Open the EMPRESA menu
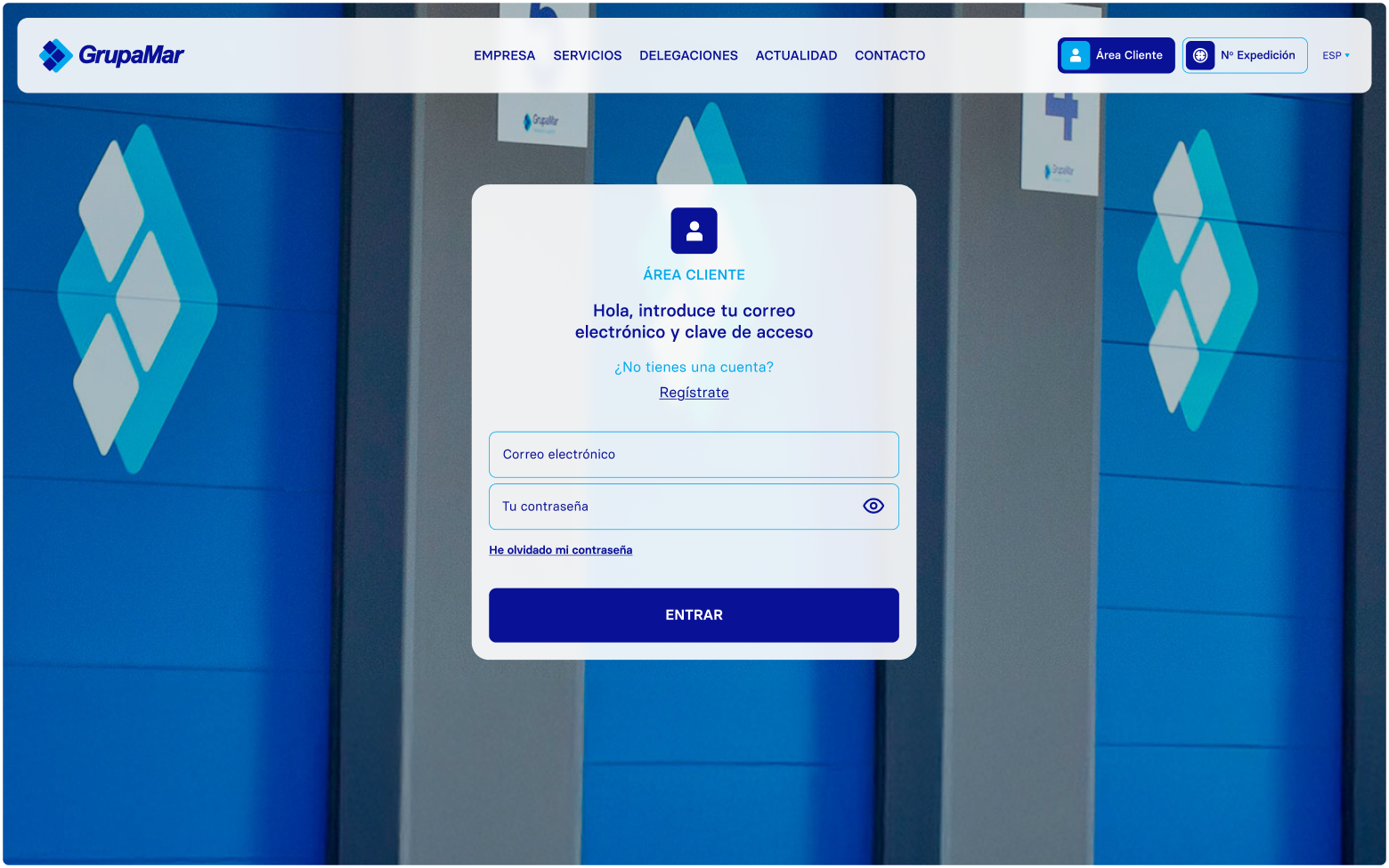Screen dimensions: 1389x868 point(504,55)
